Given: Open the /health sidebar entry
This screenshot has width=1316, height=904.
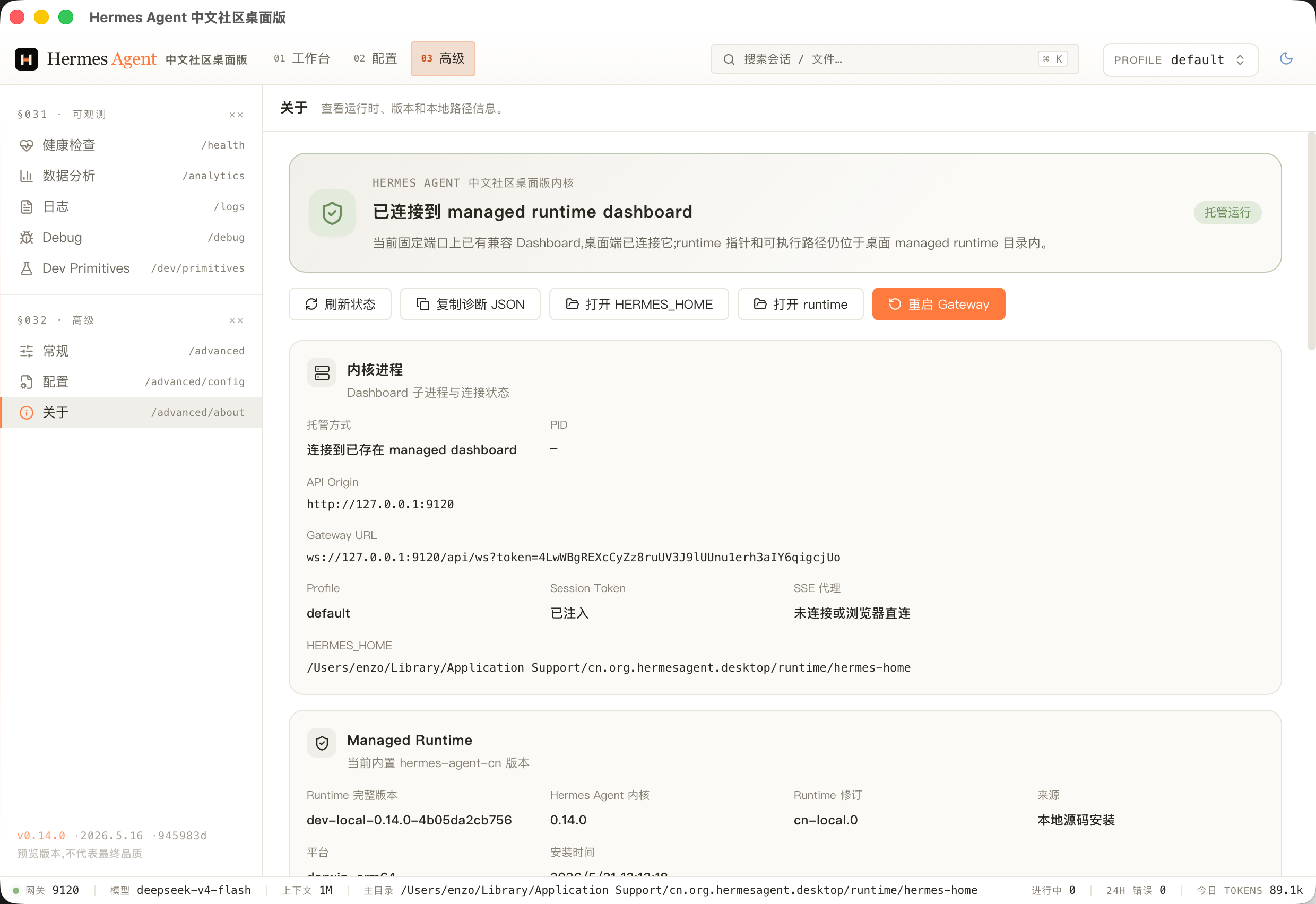Looking at the screenshot, I should pos(132,145).
